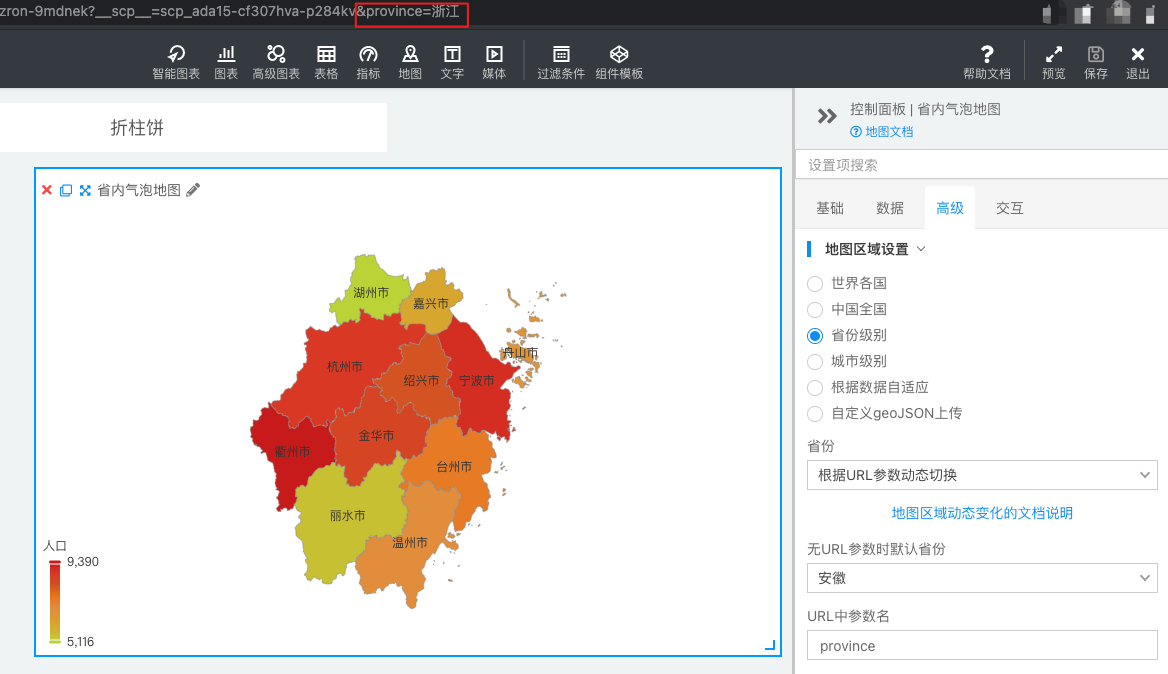Open the default province dropdown 安徽
The height and width of the screenshot is (674, 1168).
coord(982,578)
